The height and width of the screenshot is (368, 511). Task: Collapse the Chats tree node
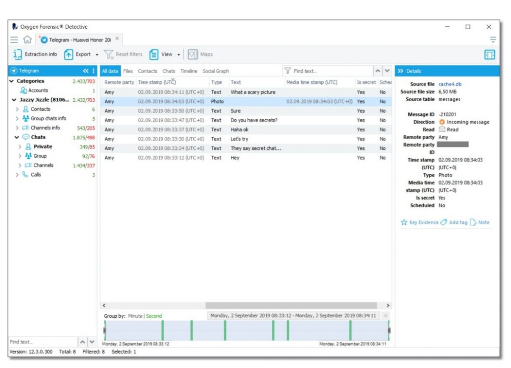point(17,137)
